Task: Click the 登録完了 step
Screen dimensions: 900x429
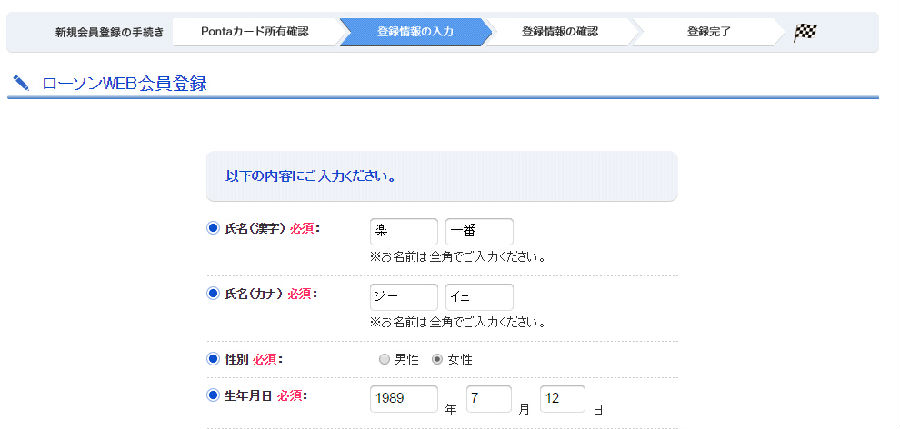Action: [x=708, y=32]
